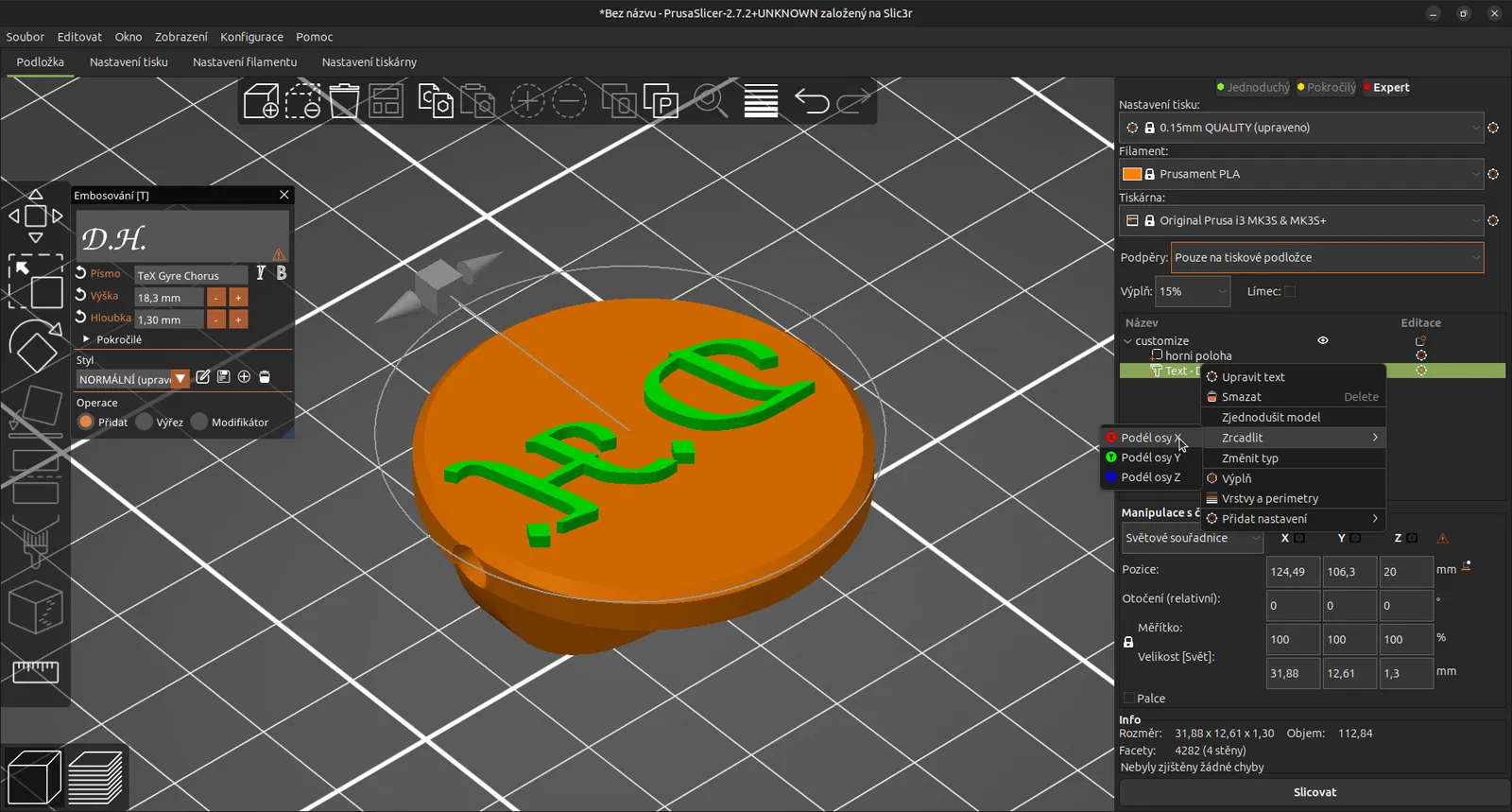This screenshot has height=812, width=1512.
Task: Open the Prusament PLA filament dropdown
Action: [1301, 174]
